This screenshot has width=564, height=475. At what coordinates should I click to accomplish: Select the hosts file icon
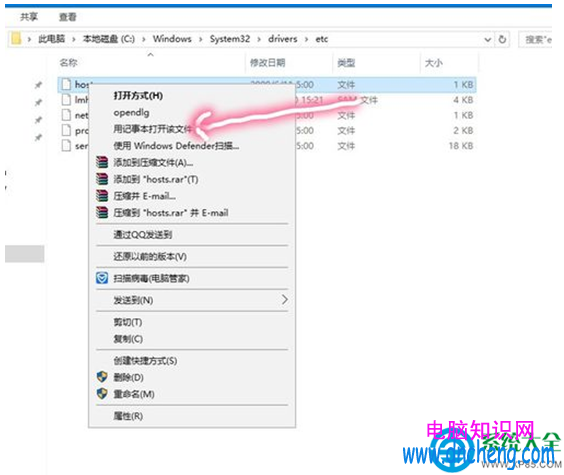point(66,85)
